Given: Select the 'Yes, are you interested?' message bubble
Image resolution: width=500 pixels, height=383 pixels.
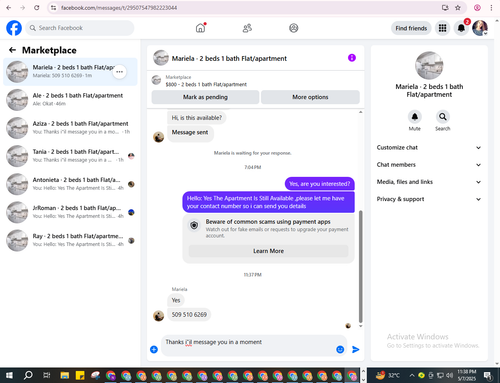Looking at the screenshot, I should pyautogui.click(x=319, y=184).
